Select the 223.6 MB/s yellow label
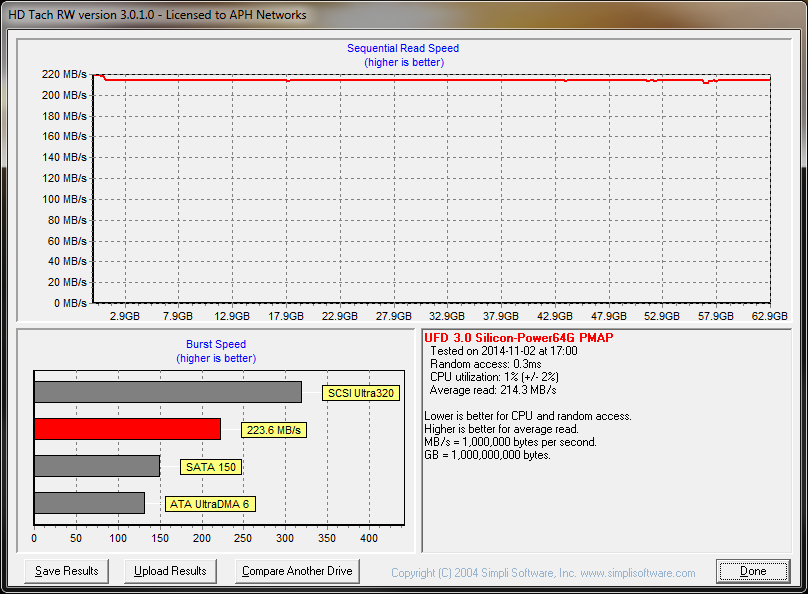 click(273, 430)
